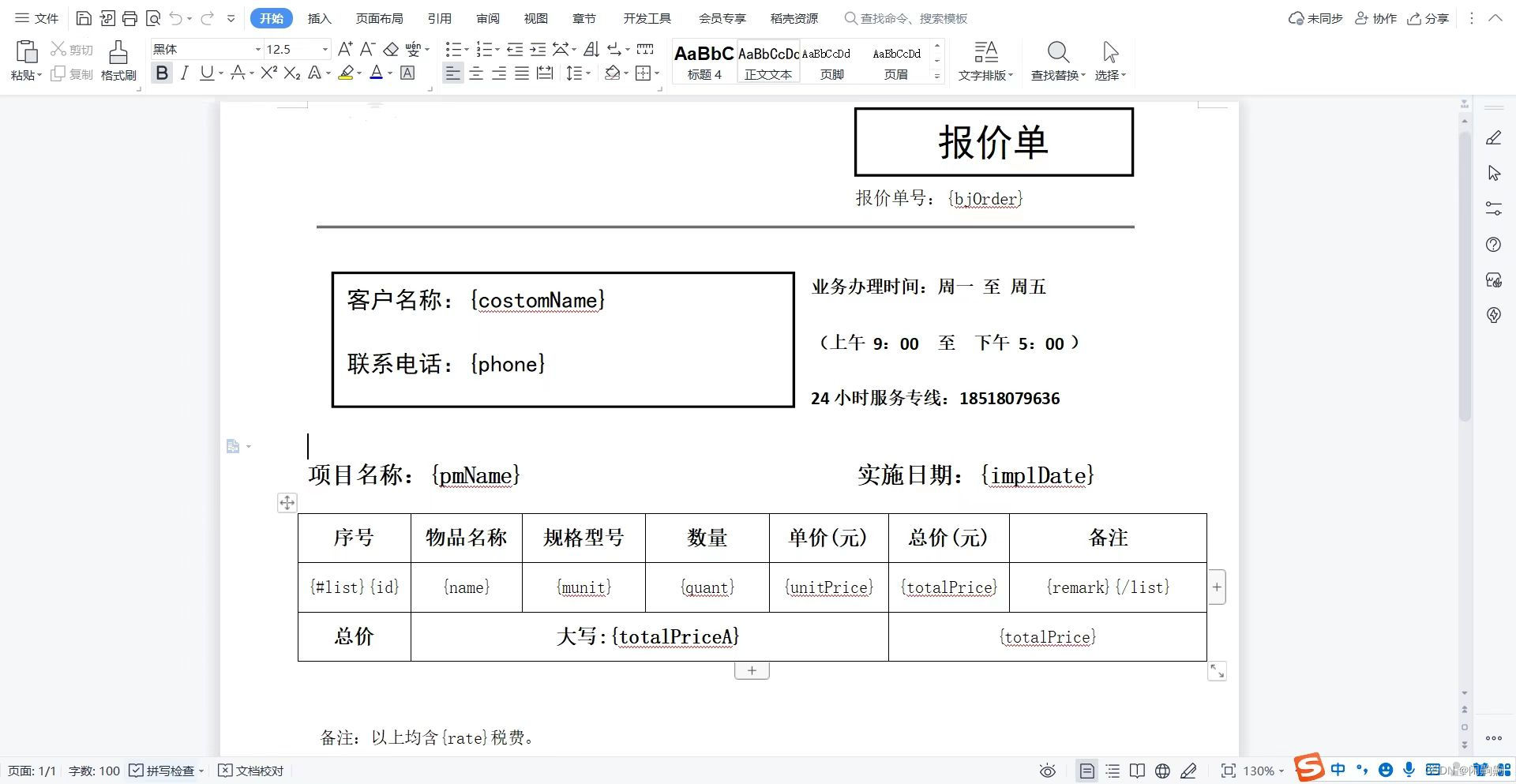The height and width of the screenshot is (784, 1516).
Task: Toggle eye protection mode icon in status bar
Action: [1048, 771]
